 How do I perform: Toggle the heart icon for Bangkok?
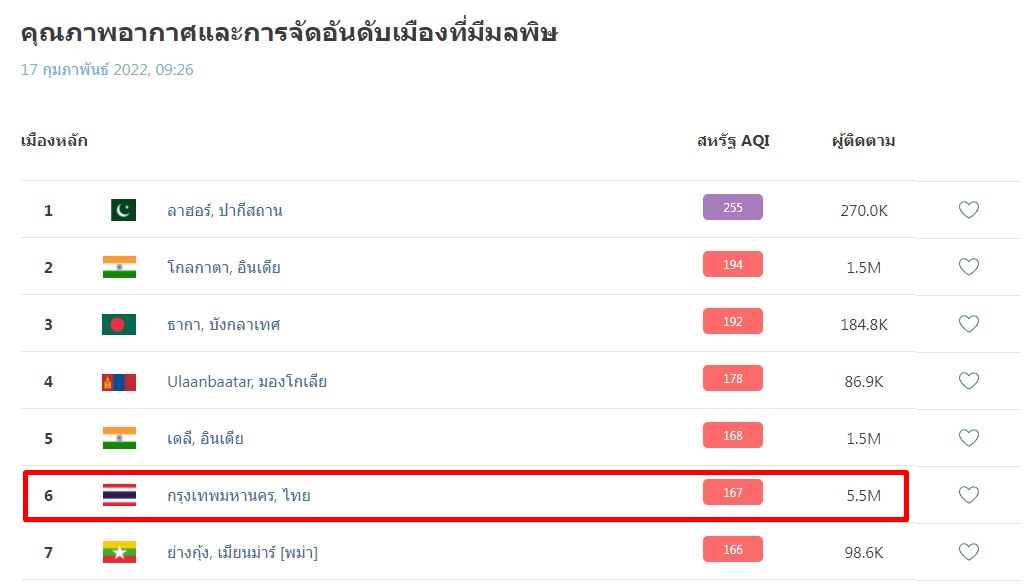pos(969,493)
